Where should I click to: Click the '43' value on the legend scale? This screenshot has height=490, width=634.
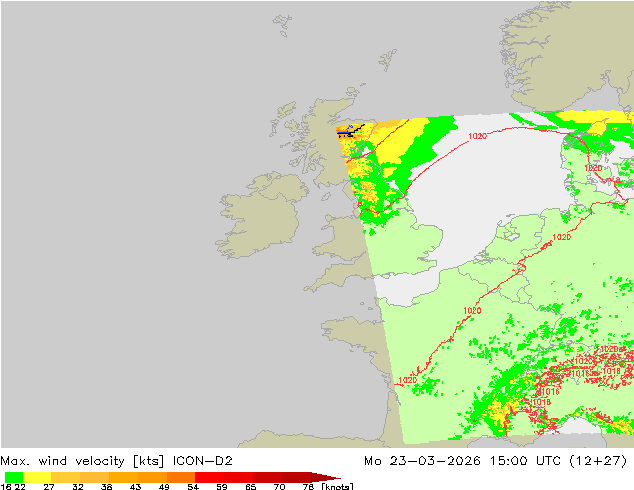click(x=135, y=486)
